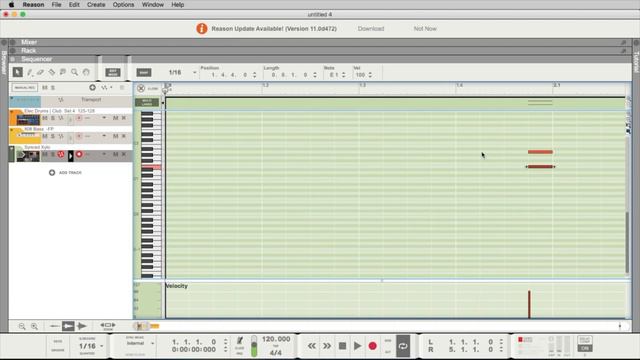
Task: Select the Selection arrow tool
Action: click(x=18, y=72)
